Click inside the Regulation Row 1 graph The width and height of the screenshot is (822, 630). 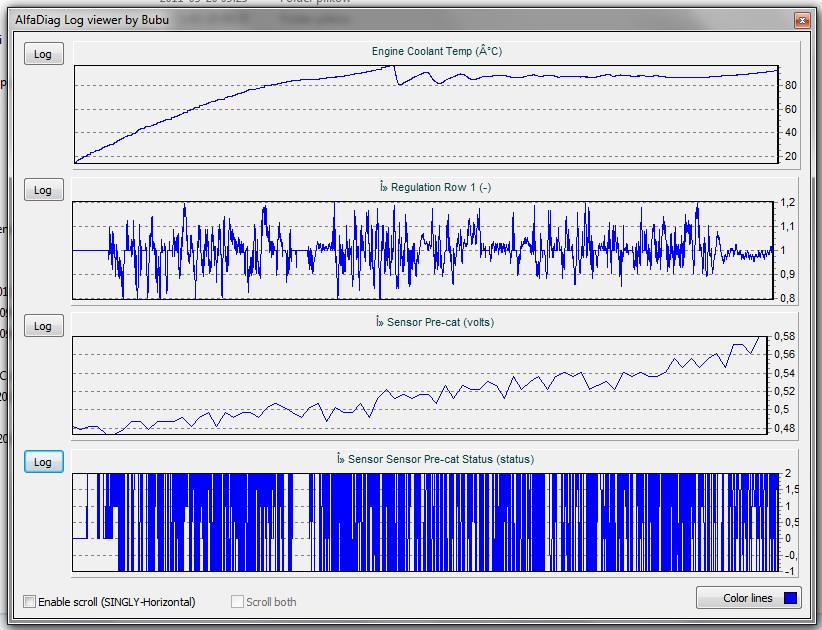point(425,250)
